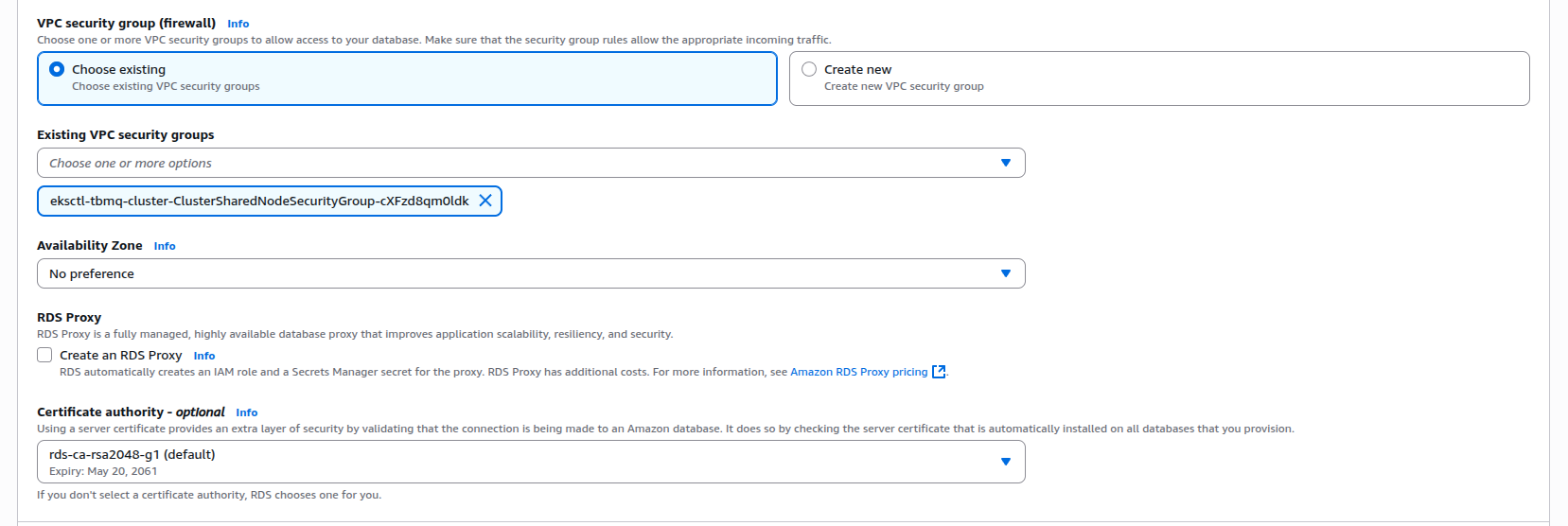Click the Choose existing VPC security groups tile description
This screenshot has height=526, width=1568.
(166, 86)
